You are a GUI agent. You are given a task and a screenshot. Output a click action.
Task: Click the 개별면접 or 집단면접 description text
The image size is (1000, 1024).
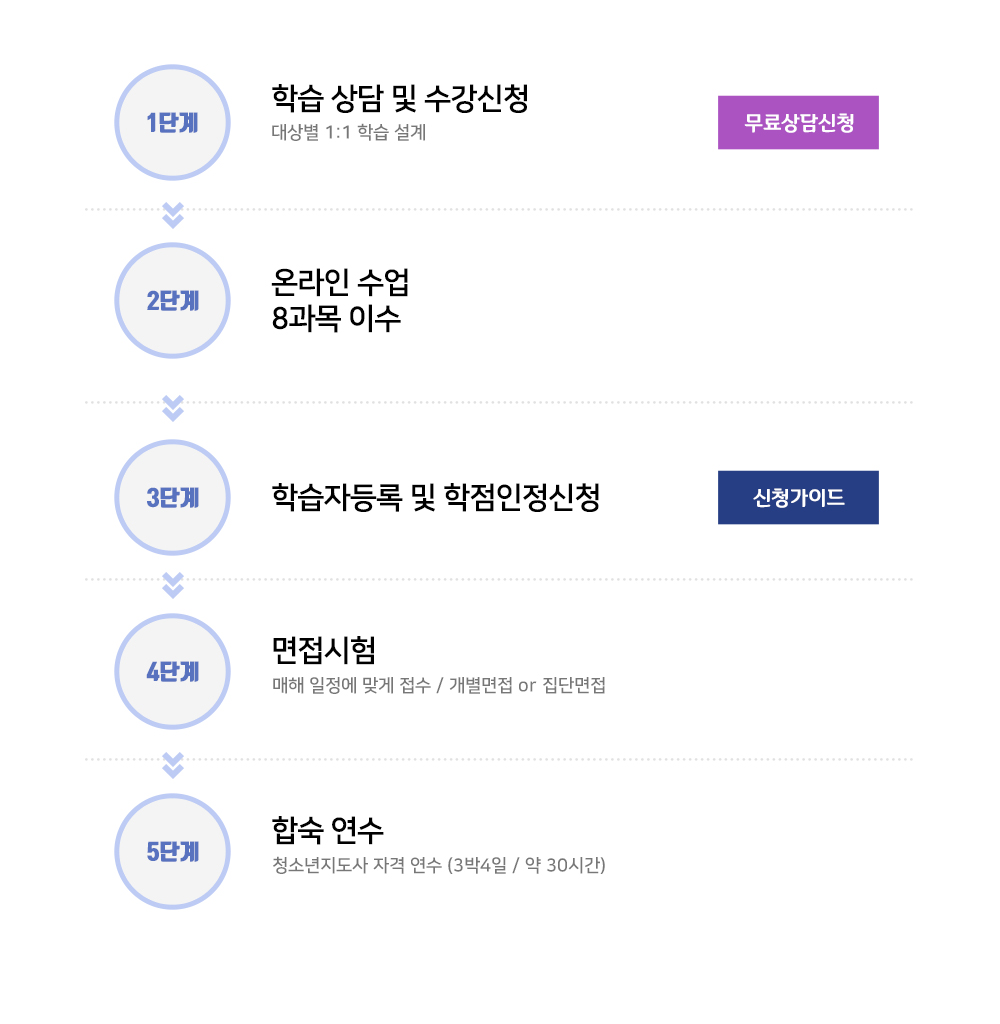coord(527,685)
